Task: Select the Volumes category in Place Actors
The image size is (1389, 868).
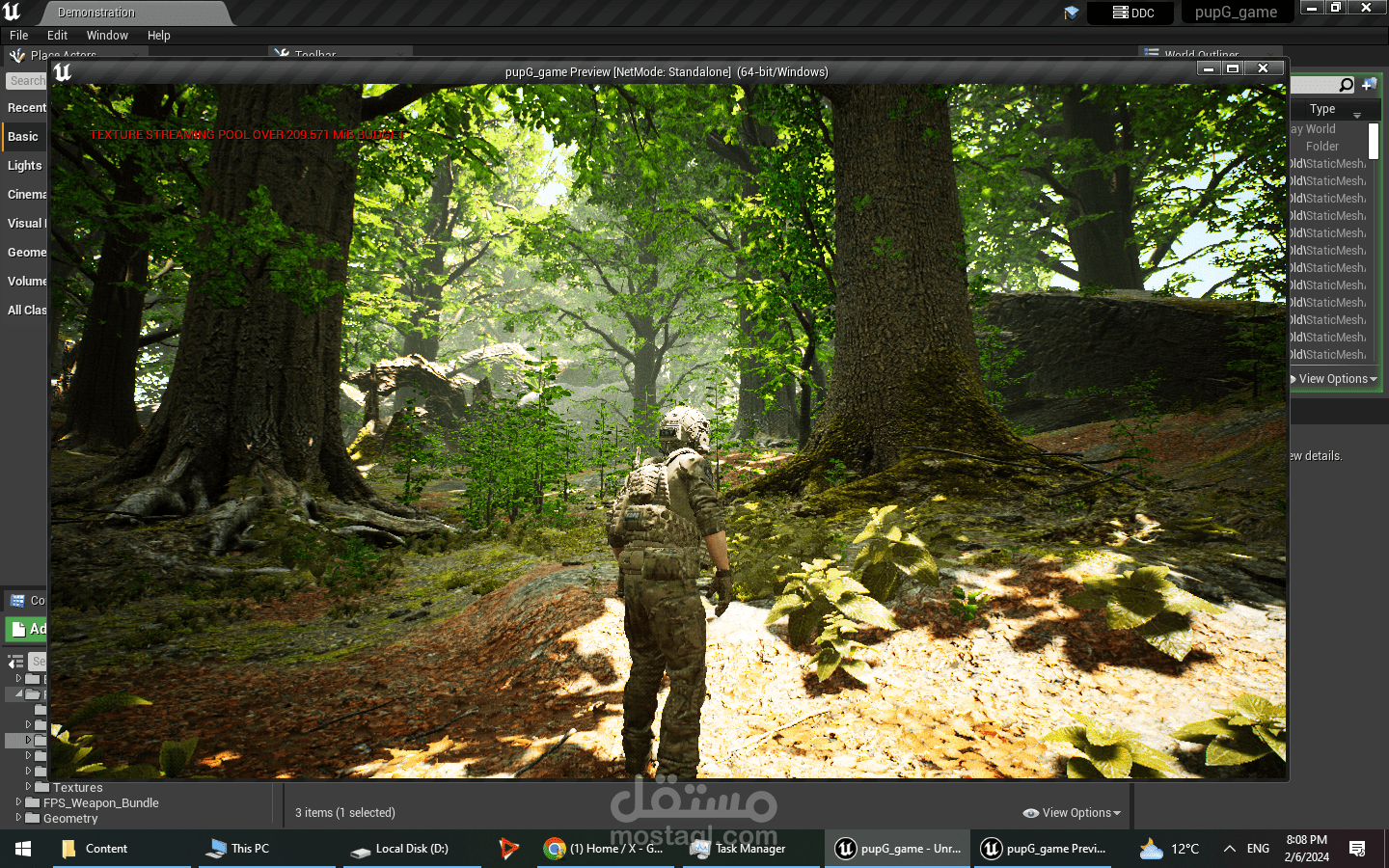Action: click(x=26, y=282)
